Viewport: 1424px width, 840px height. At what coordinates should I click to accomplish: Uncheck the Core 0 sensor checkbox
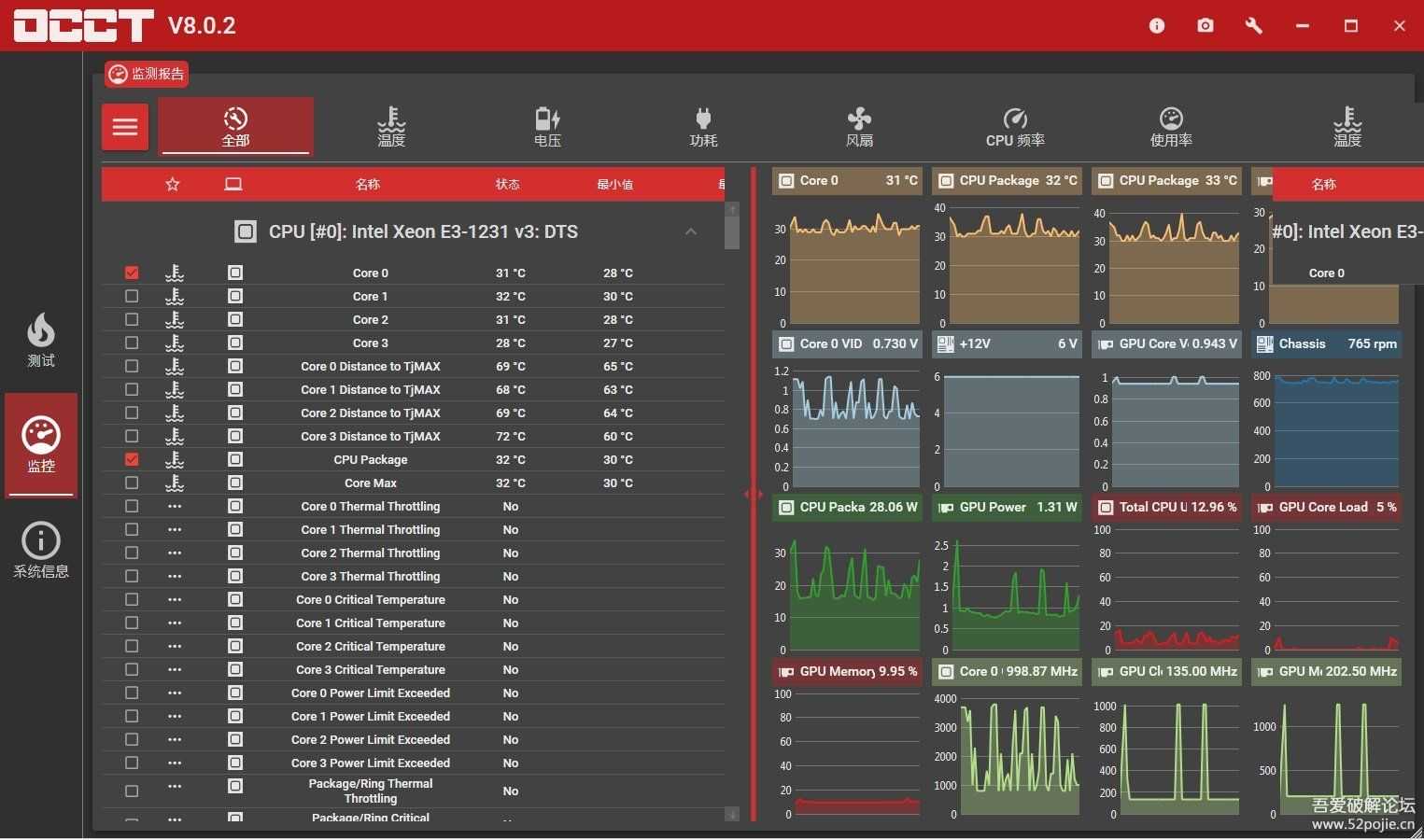[131, 273]
